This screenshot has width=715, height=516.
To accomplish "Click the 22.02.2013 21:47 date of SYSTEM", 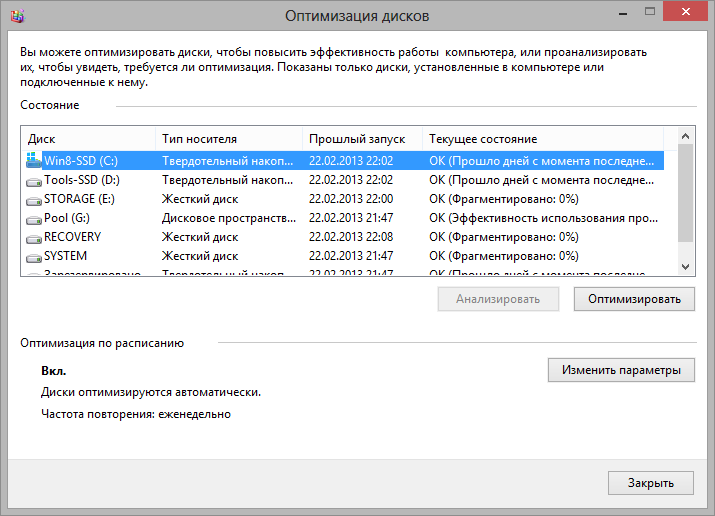I will point(351,256).
